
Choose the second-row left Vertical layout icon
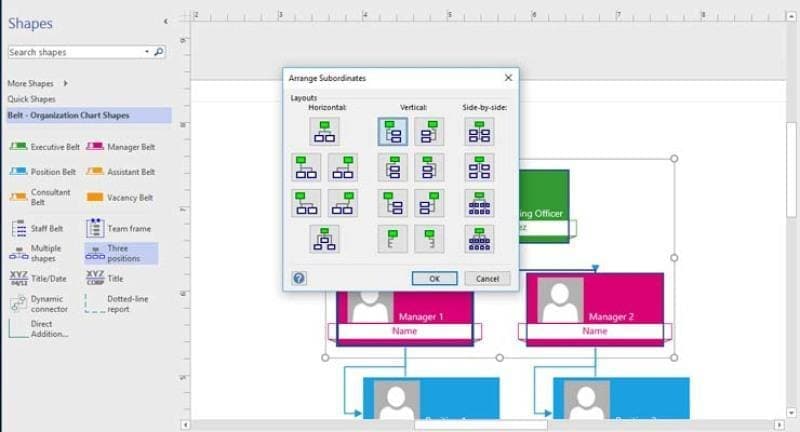click(392, 167)
